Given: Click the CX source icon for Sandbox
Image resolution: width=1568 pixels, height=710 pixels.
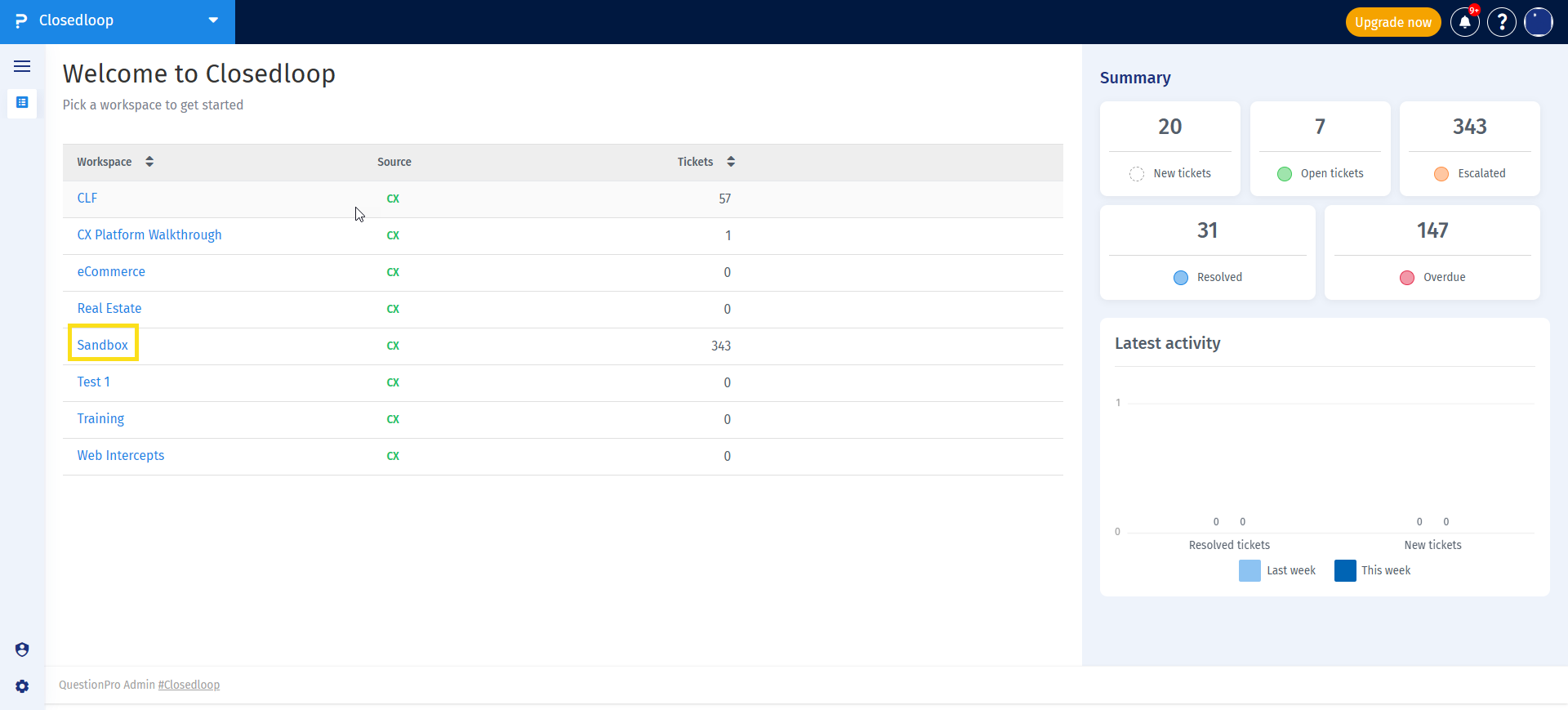Looking at the screenshot, I should click(393, 346).
